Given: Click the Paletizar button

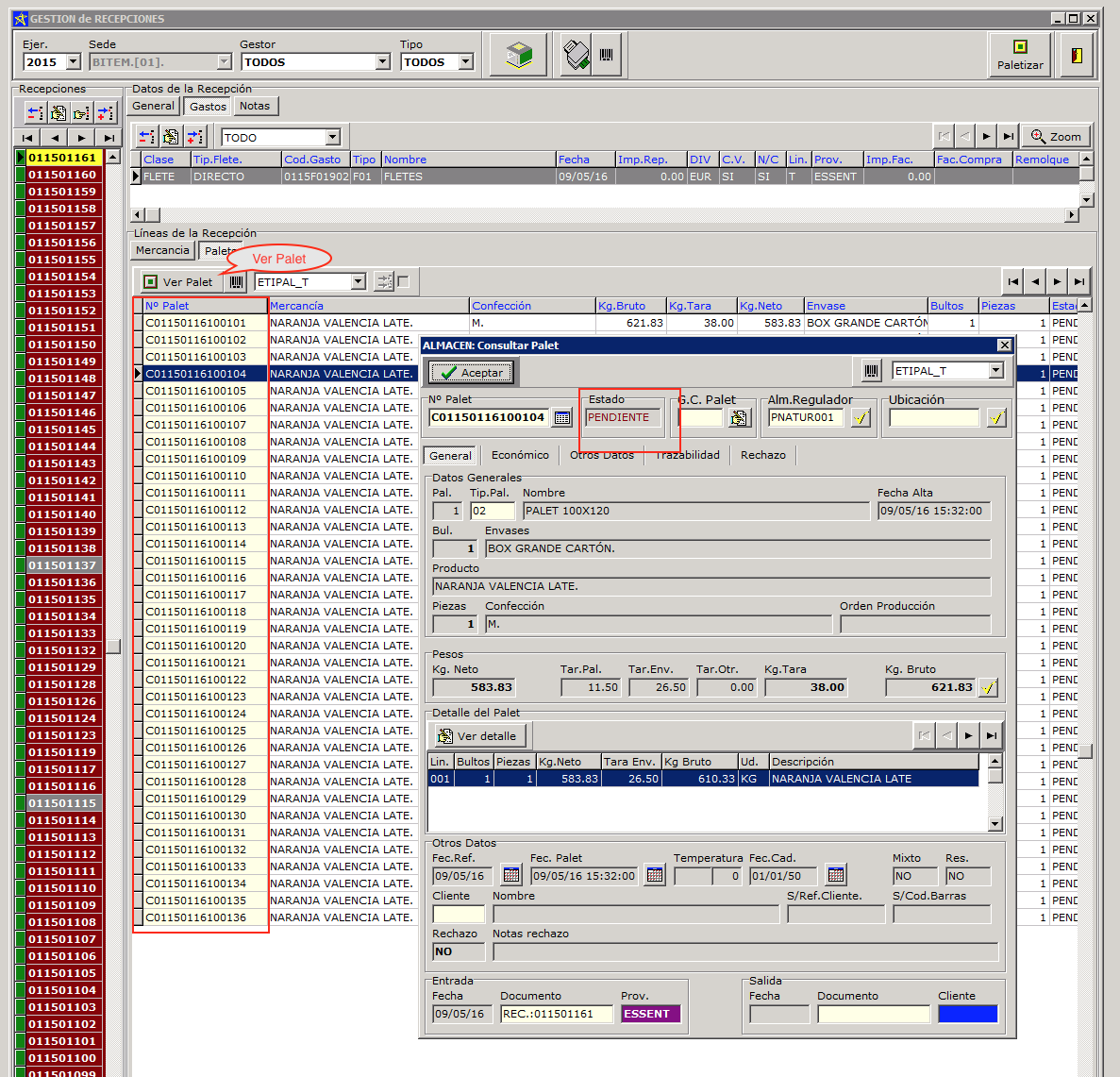Looking at the screenshot, I should [x=1019, y=54].
